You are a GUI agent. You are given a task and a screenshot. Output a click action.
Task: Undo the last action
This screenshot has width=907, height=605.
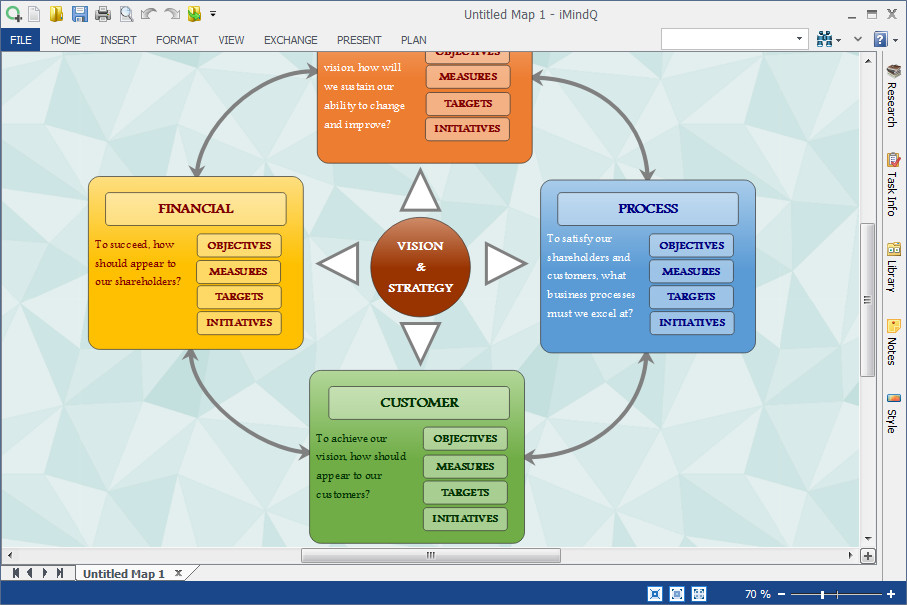point(149,13)
